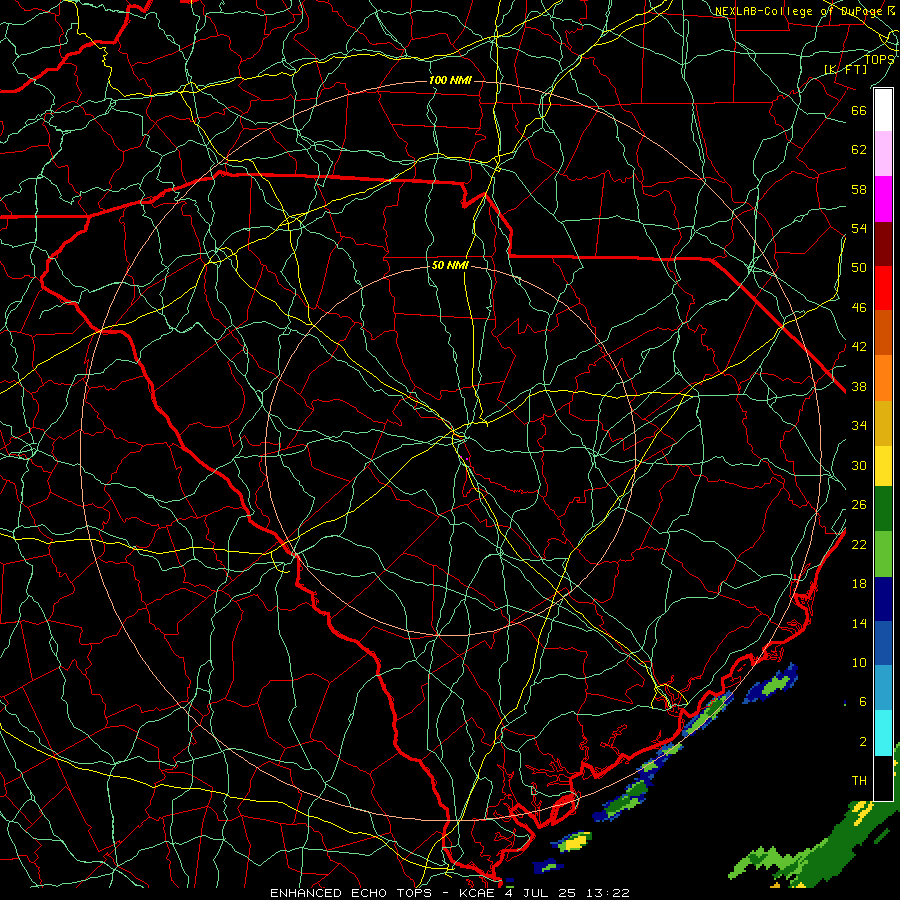900x900 pixels.
Task: Click the light pink 62 kft legend swatch
Action: click(x=883, y=154)
